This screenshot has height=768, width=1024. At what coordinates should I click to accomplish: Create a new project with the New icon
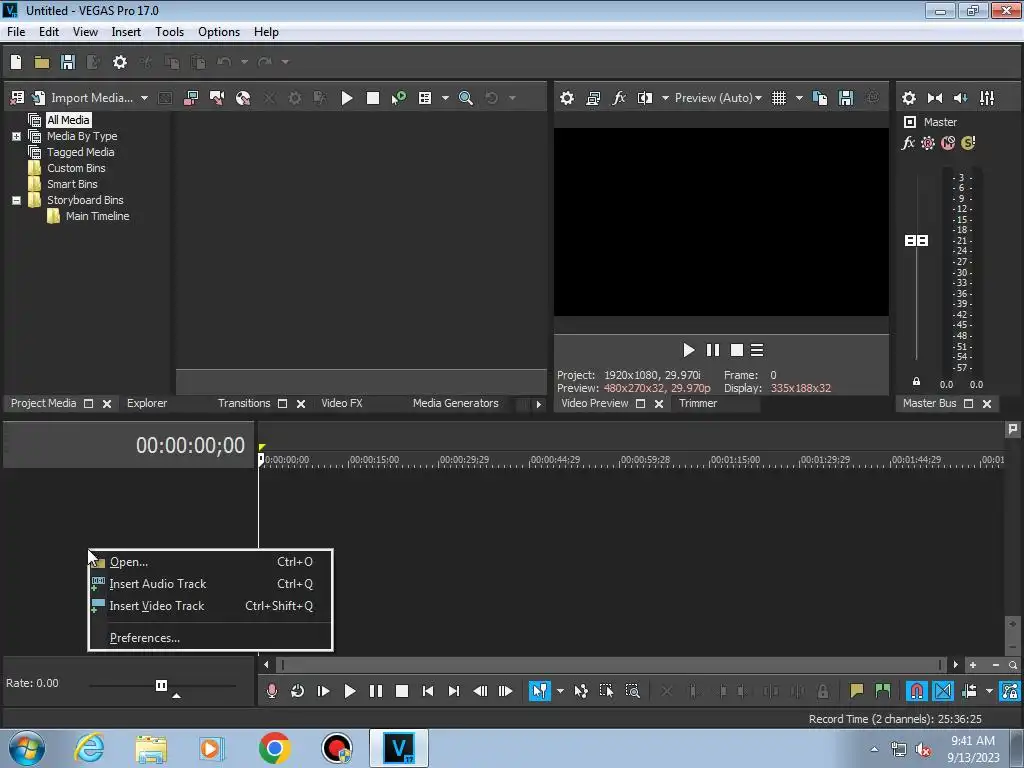(x=16, y=62)
